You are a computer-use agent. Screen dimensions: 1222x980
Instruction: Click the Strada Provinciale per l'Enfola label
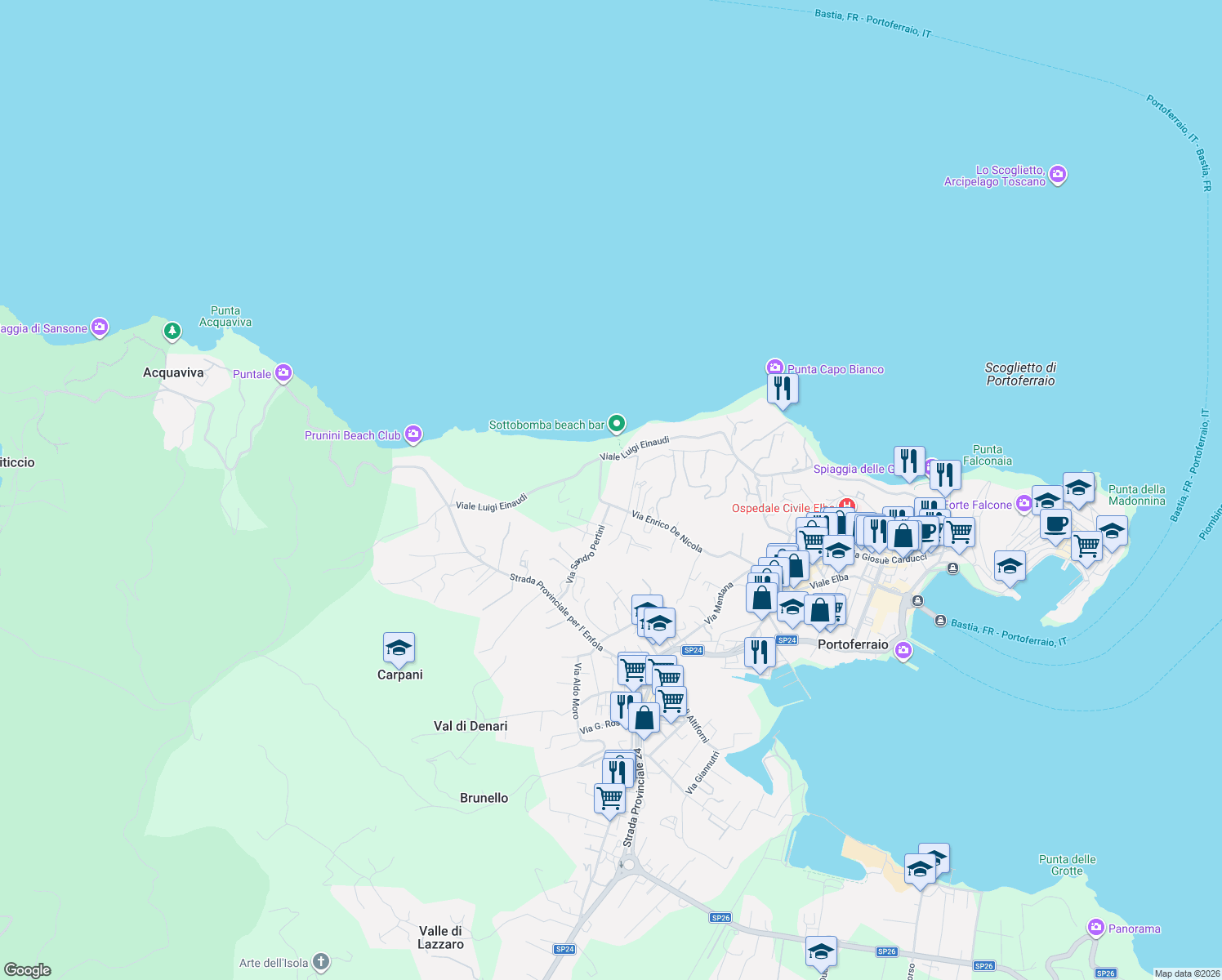(x=556, y=612)
